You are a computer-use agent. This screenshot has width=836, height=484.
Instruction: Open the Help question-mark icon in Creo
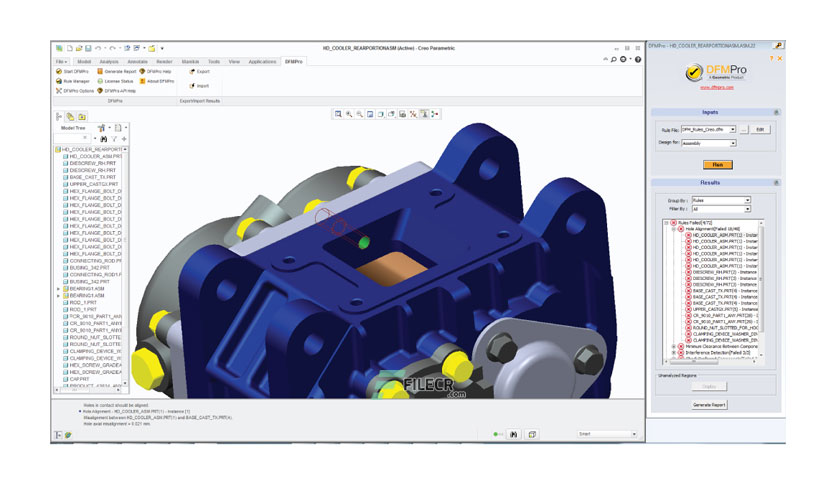(x=638, y=59)
